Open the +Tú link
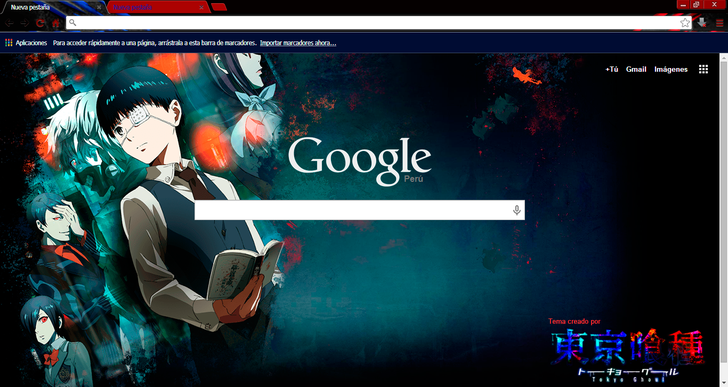728x387 pixels. (x=611, y=69)
